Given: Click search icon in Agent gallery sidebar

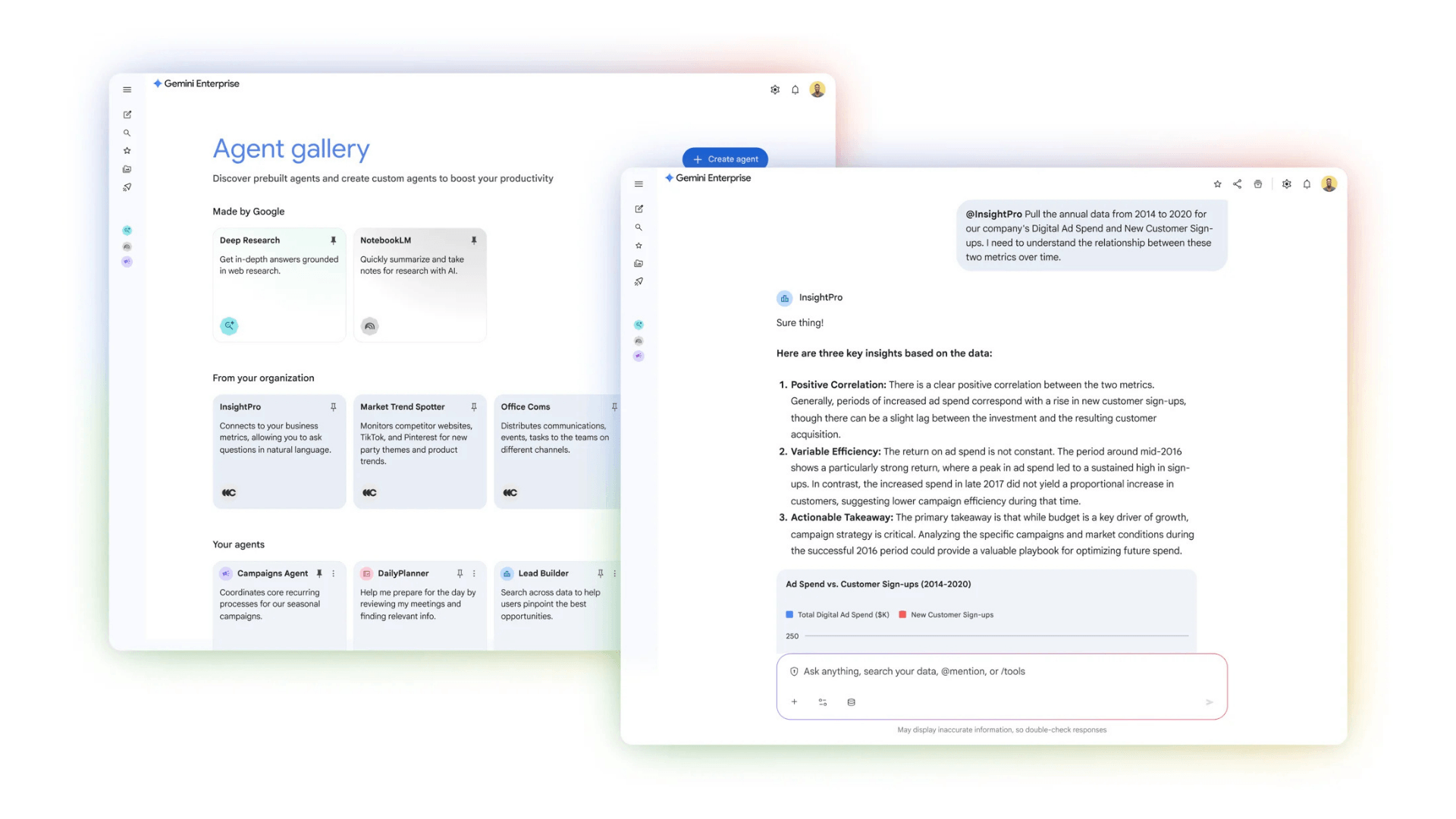Looking at the screenshot, I should point(127,133).
